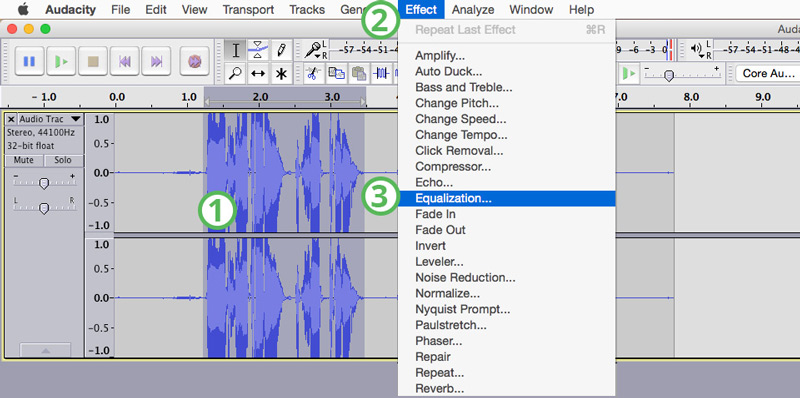800x398 pixels.
Task: Open the Window menu
Action: [531, 10]
